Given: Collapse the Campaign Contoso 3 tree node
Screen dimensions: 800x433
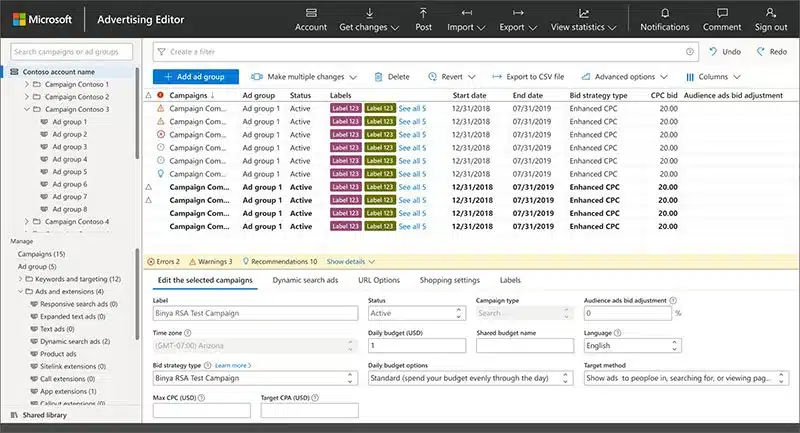Looking at the screenshot, I should click(x=26, y=109).
